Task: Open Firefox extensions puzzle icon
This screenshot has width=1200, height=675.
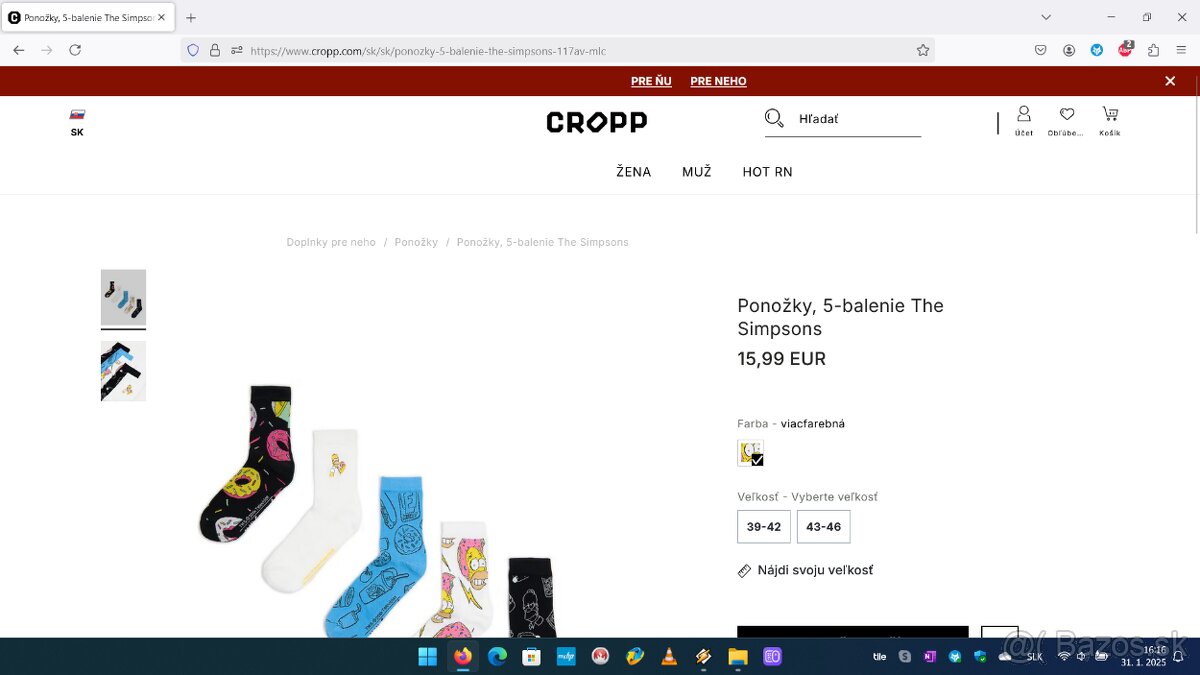Action: click(x=1153, y=50)
